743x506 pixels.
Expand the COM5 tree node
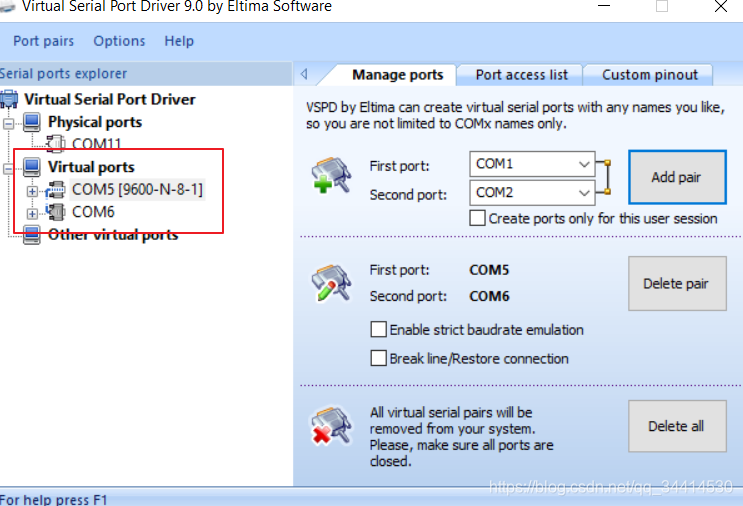pyautogui.click(x=32, y=191)
